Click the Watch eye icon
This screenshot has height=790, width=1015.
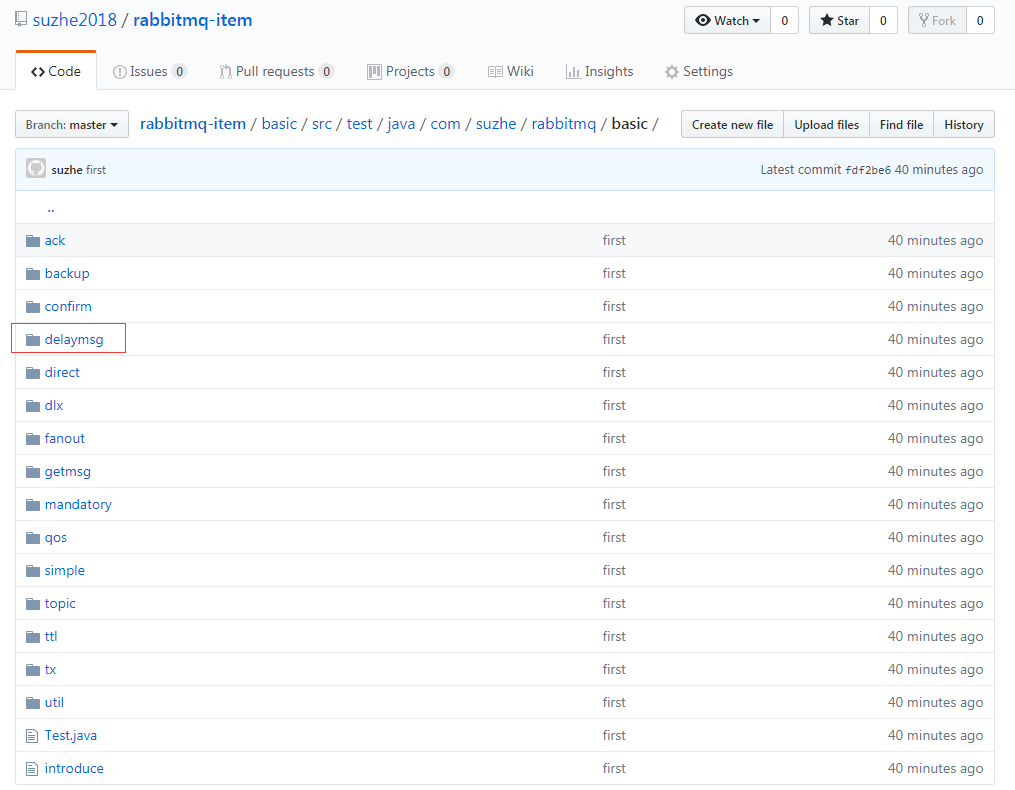click(704, 20)
